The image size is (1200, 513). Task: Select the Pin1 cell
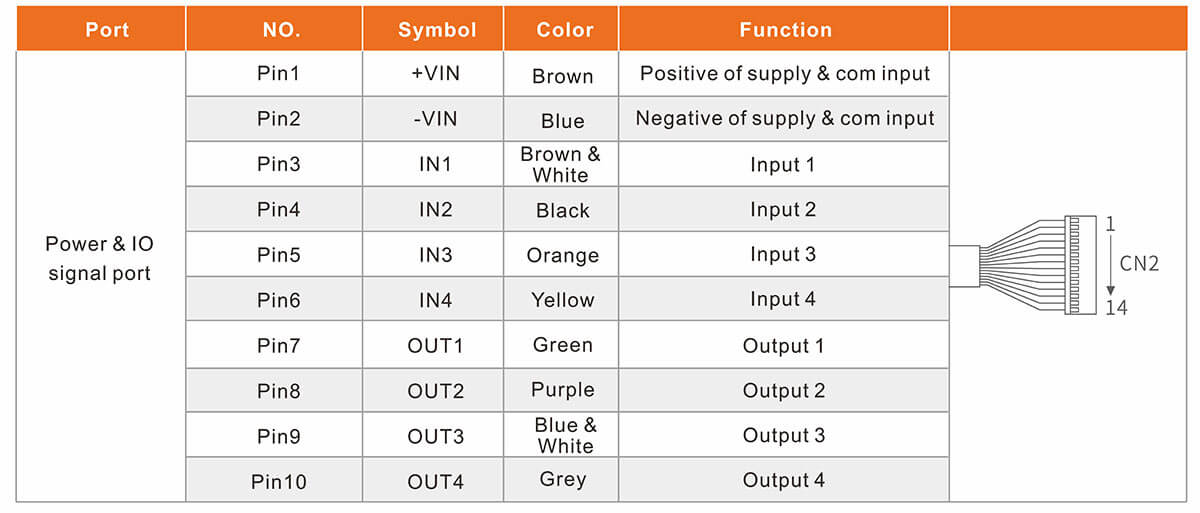coord(278,74)
